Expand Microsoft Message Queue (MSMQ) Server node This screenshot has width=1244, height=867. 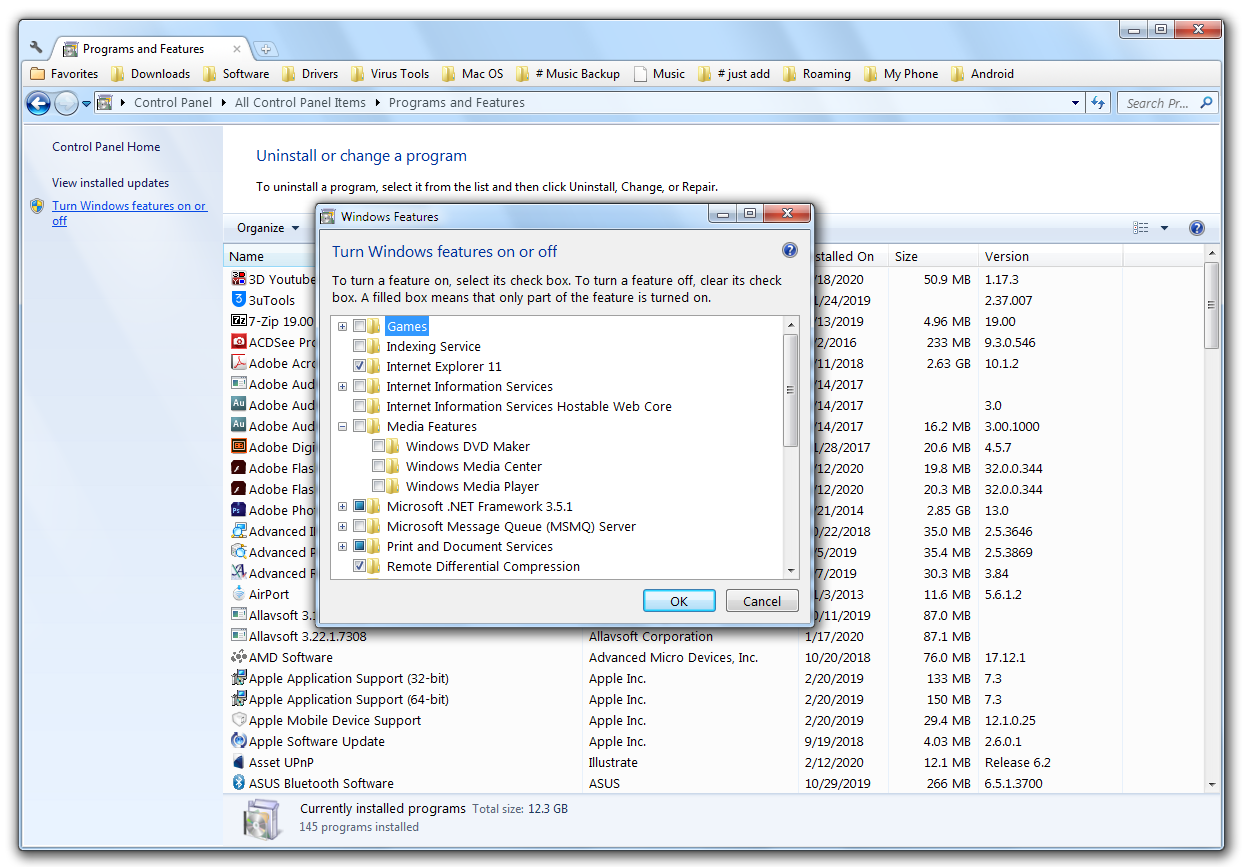tap(342, 526)
